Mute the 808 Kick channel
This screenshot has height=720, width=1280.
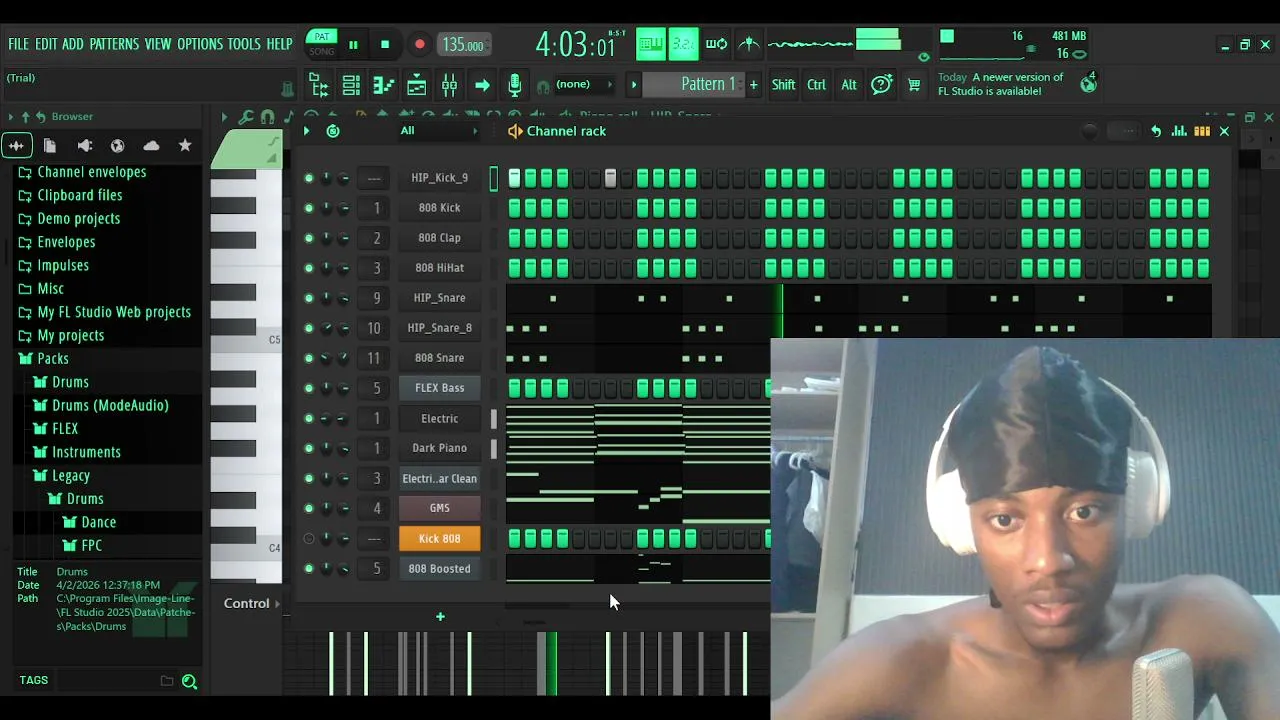pyautogui.click(x=309, y=208)
